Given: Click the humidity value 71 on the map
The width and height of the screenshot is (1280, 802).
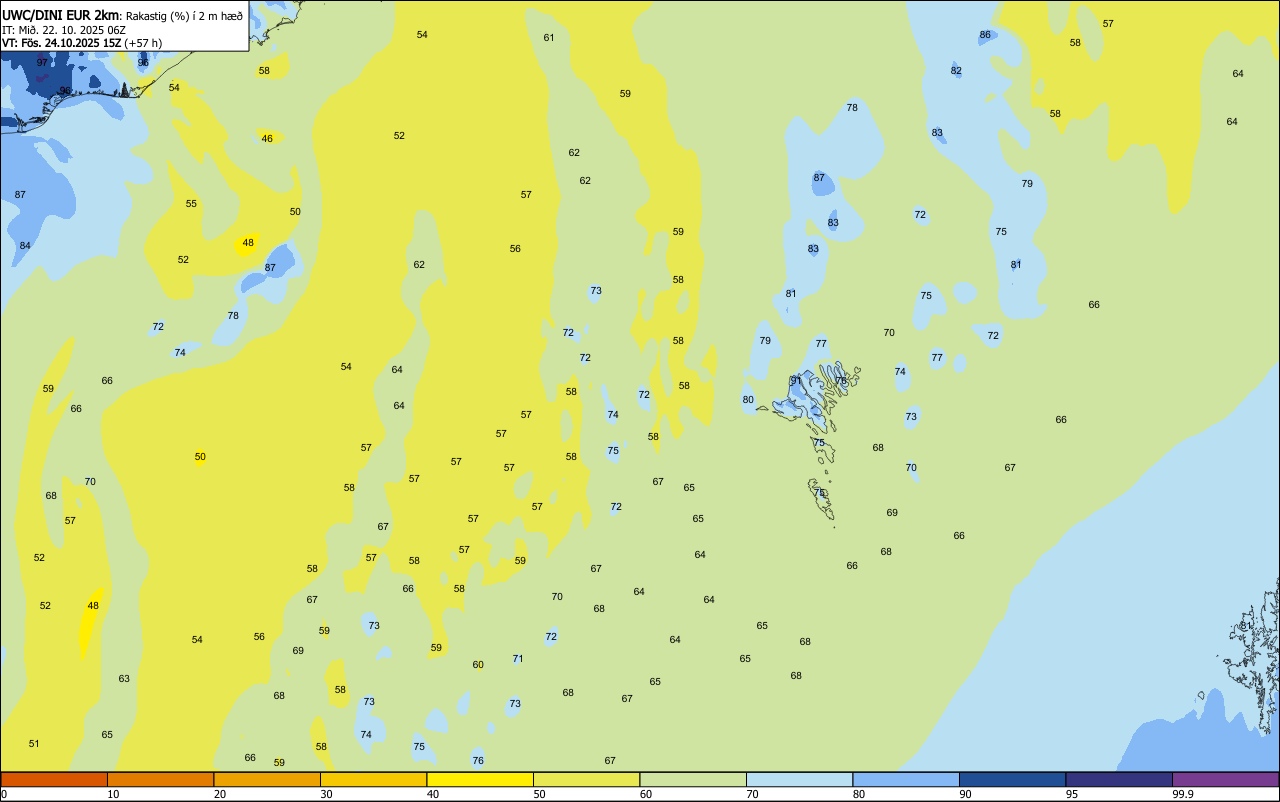Looking at the screenshot, I should (x=518, y=658).
